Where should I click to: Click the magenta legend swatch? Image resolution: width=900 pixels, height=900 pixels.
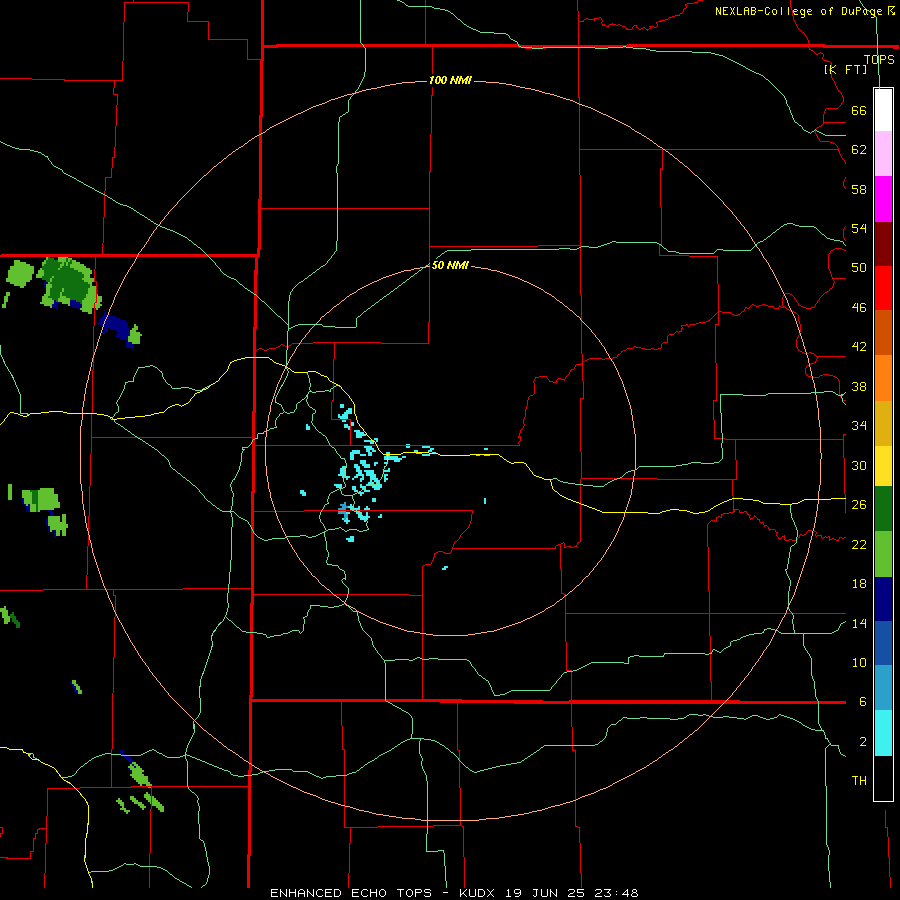tap(883, 199)
